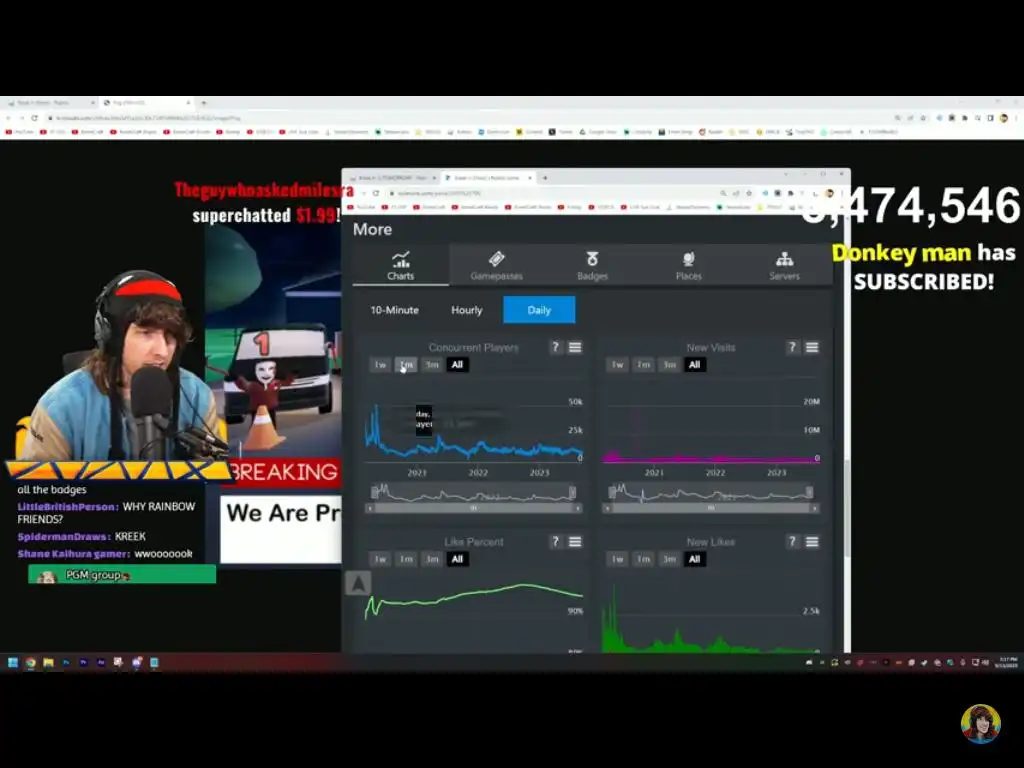Select 1w range for Like Percent
The width and height of the screenshot is (1024, 768).
pos(380,559)
